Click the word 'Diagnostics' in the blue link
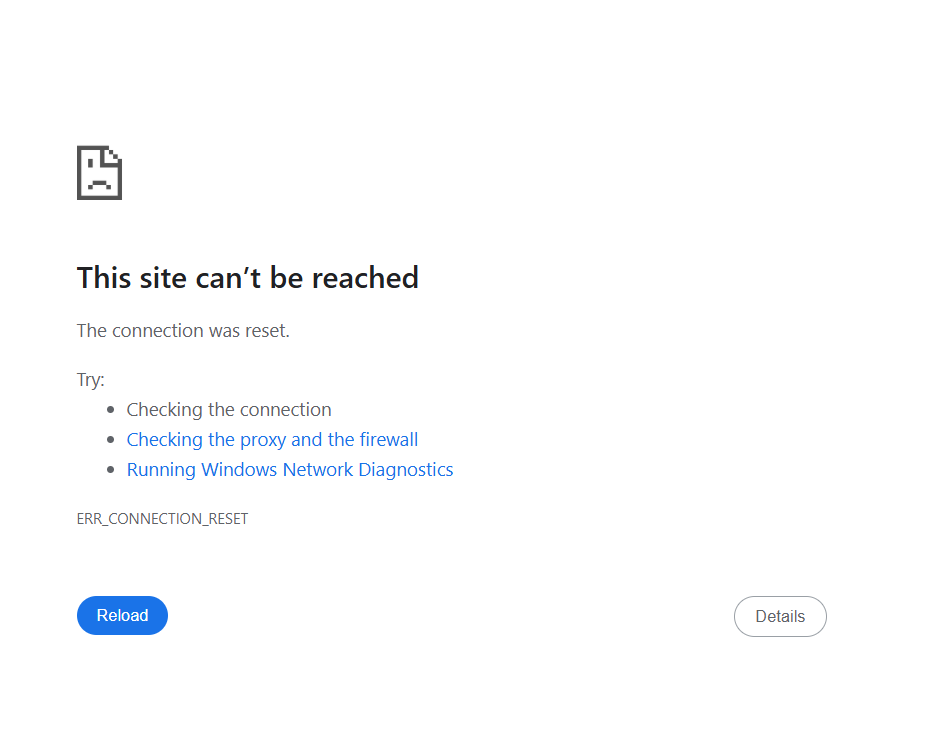This screenshot has height=736, width=927. [406, 470]
